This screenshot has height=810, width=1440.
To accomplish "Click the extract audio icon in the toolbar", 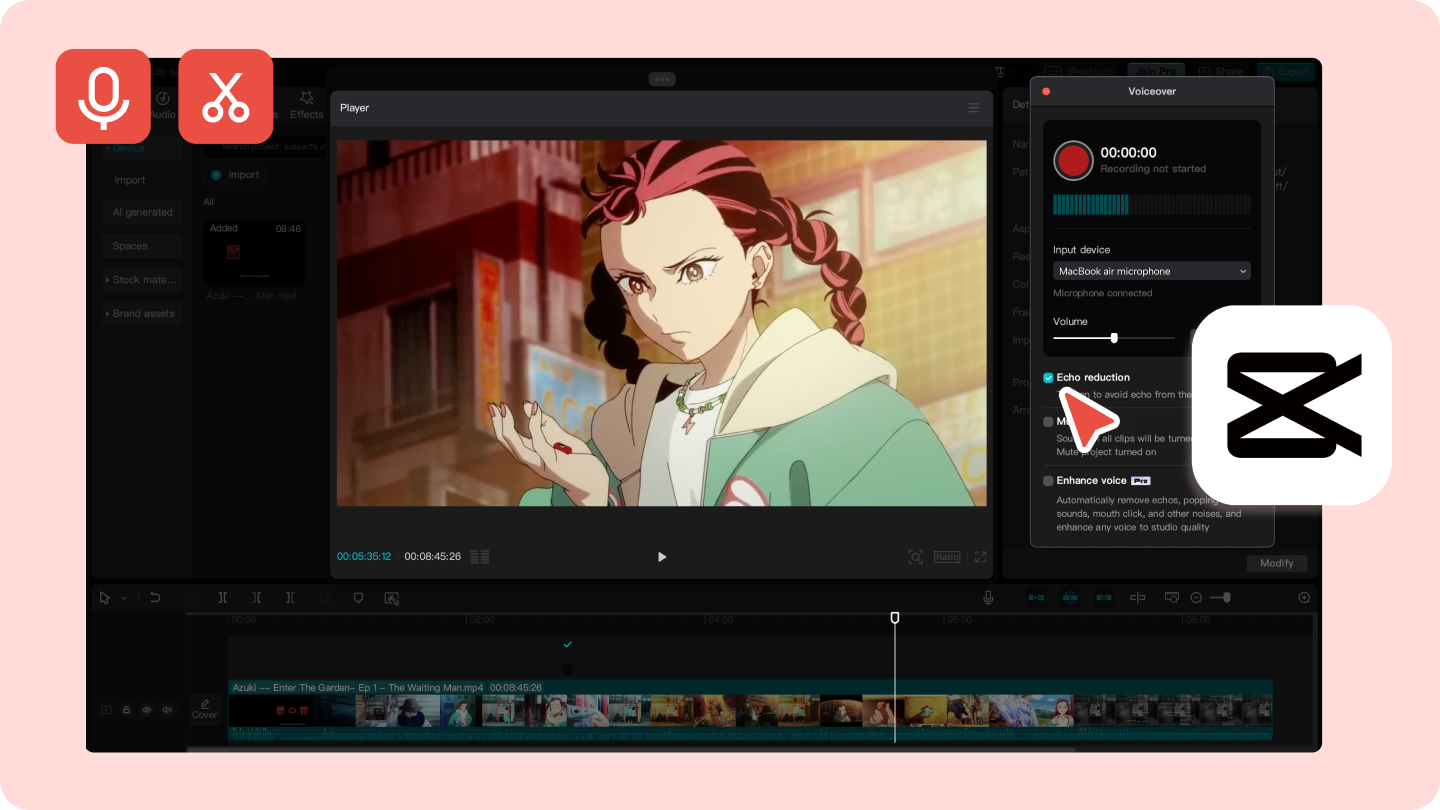I will pyautogui.click(x=391, y=597).
